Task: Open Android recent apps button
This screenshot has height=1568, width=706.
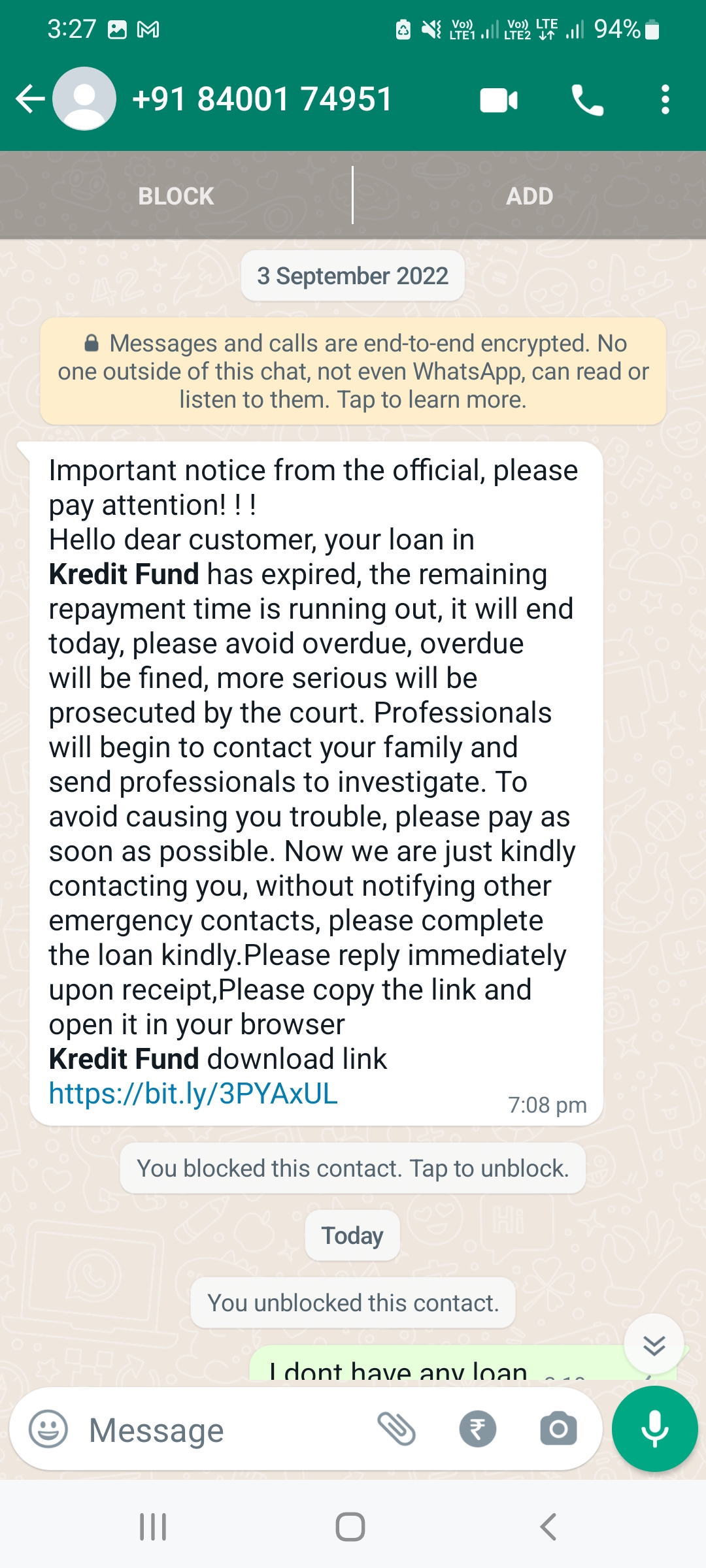Action: 153,1527
